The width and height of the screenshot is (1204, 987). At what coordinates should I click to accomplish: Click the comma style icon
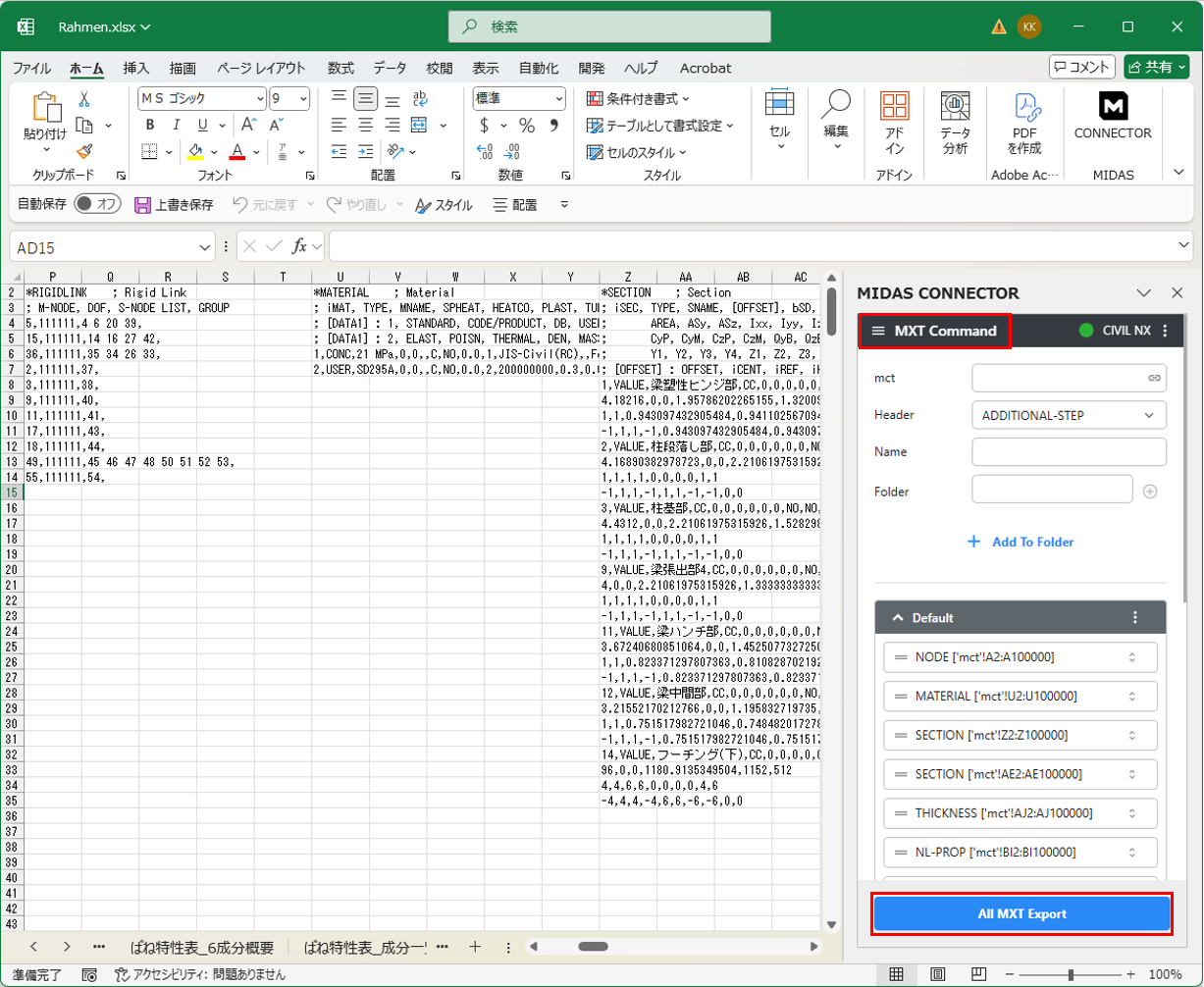pos(553,126)
